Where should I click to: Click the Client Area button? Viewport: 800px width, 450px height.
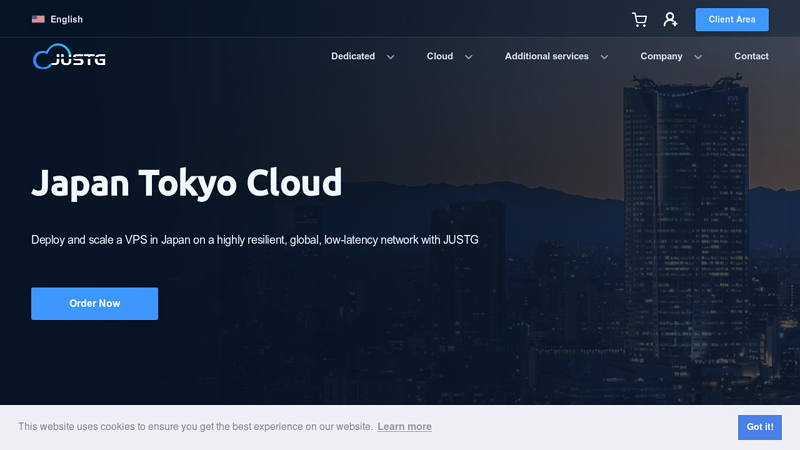point(732,19)
